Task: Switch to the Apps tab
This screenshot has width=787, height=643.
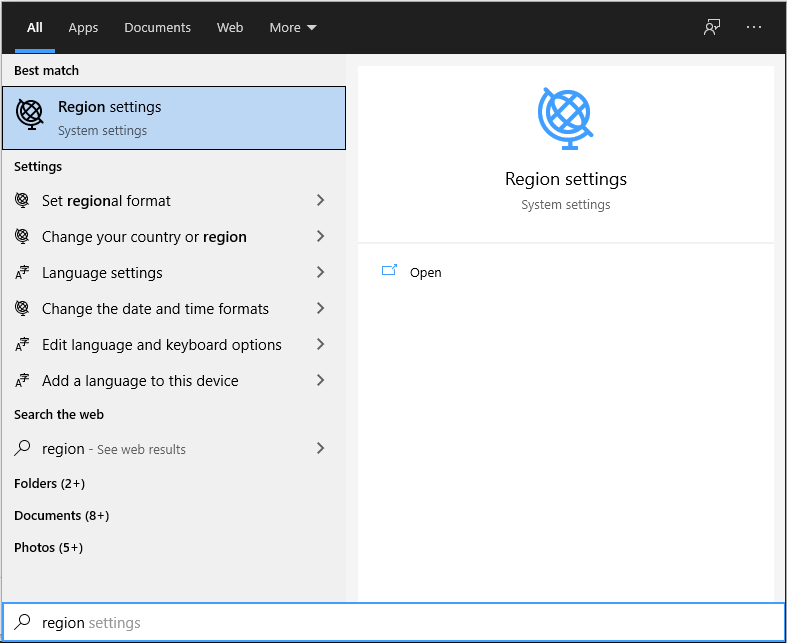Action: pos(83,28)
